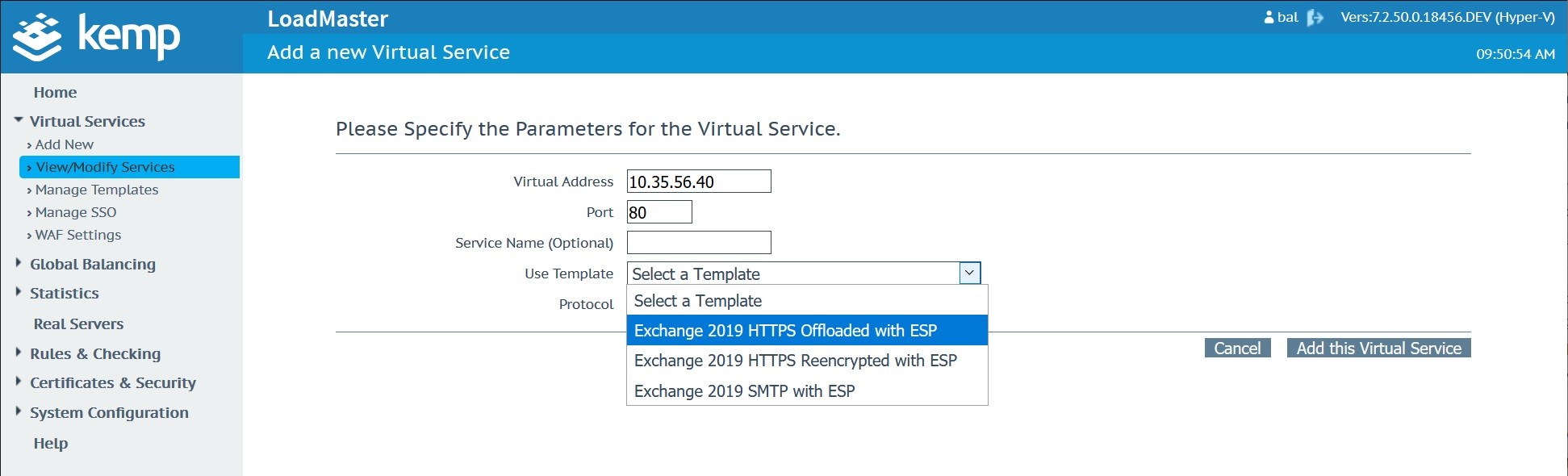Viewport: 1568px width, 476px height.
Task: Collapse the Virtual Services tree arrow
Action: (x=19, y=120)
